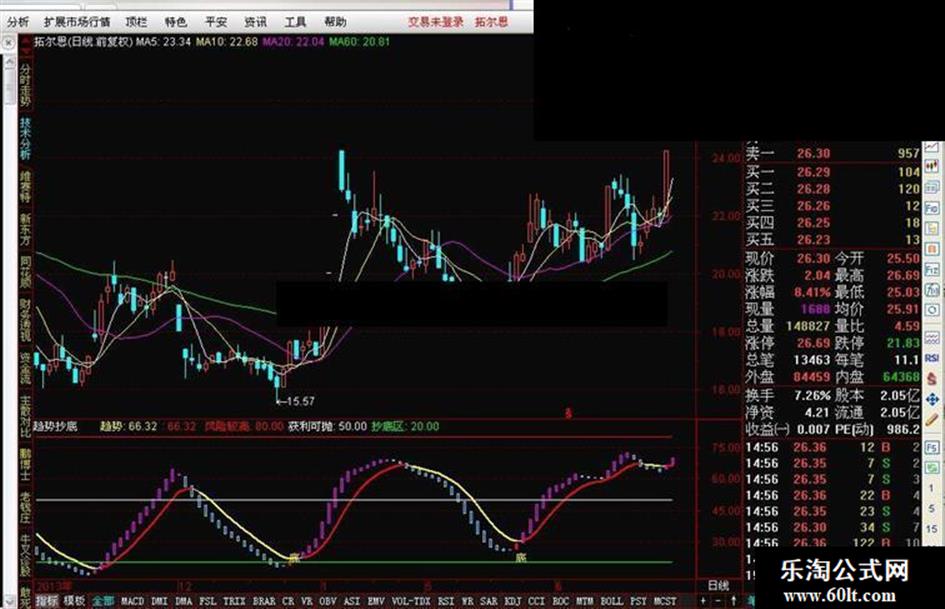
Task: Click the 换手 7.26% value
Action: pos(812,396)
